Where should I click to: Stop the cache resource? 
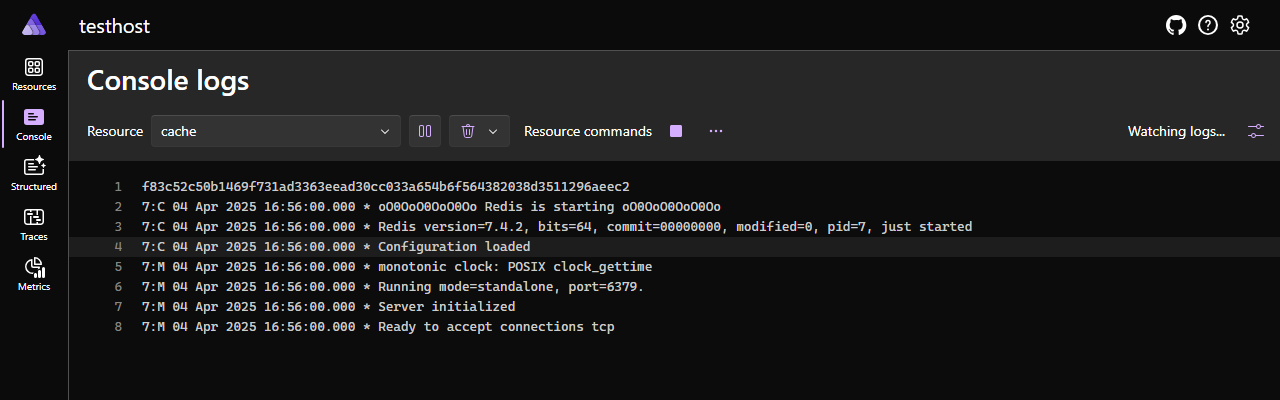click(x=676, y=131)
